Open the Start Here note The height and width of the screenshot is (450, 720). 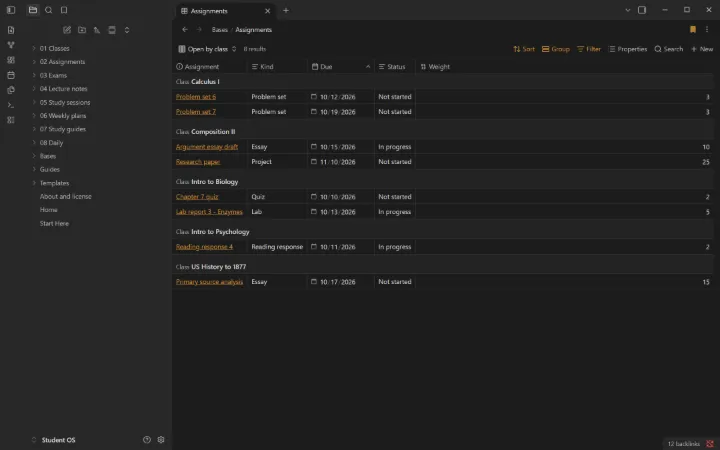[x=54, y=224]
